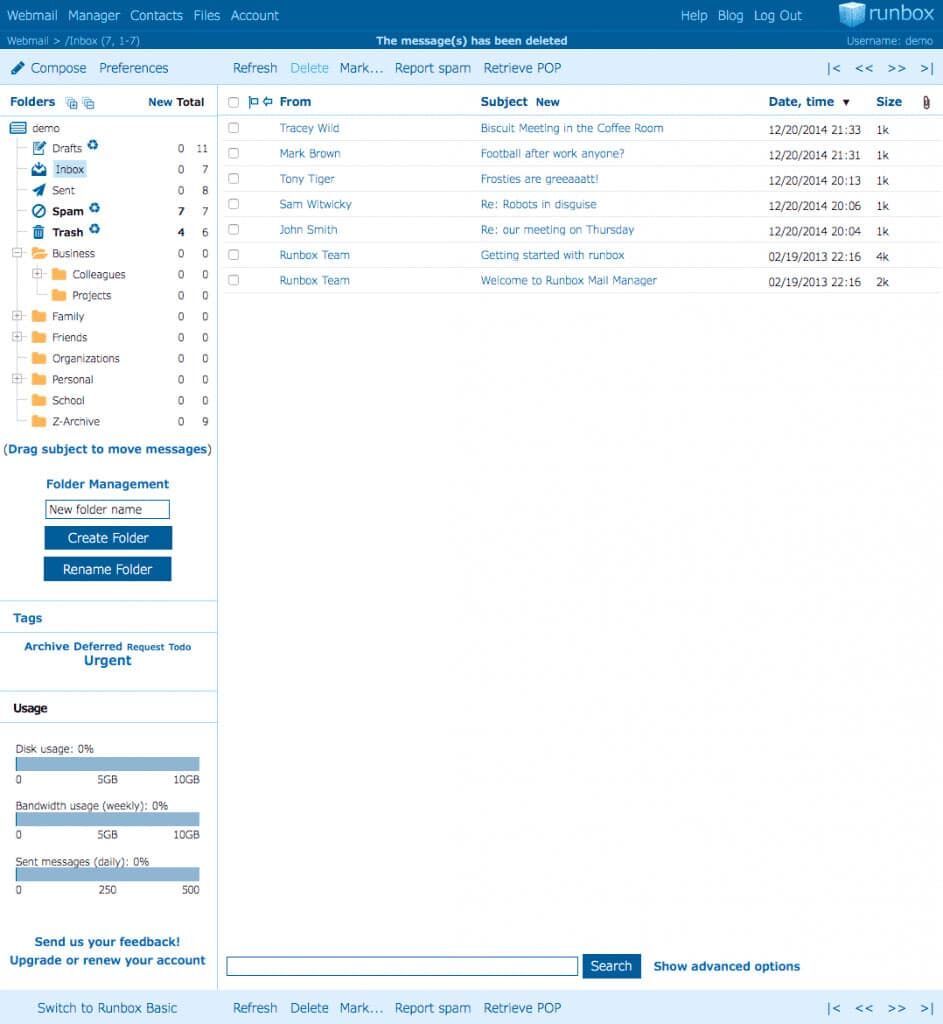Screen dimensions: 943x1024
Task: Check the Sam Witwicky message checkbox
Action: (x=233, y=204)
